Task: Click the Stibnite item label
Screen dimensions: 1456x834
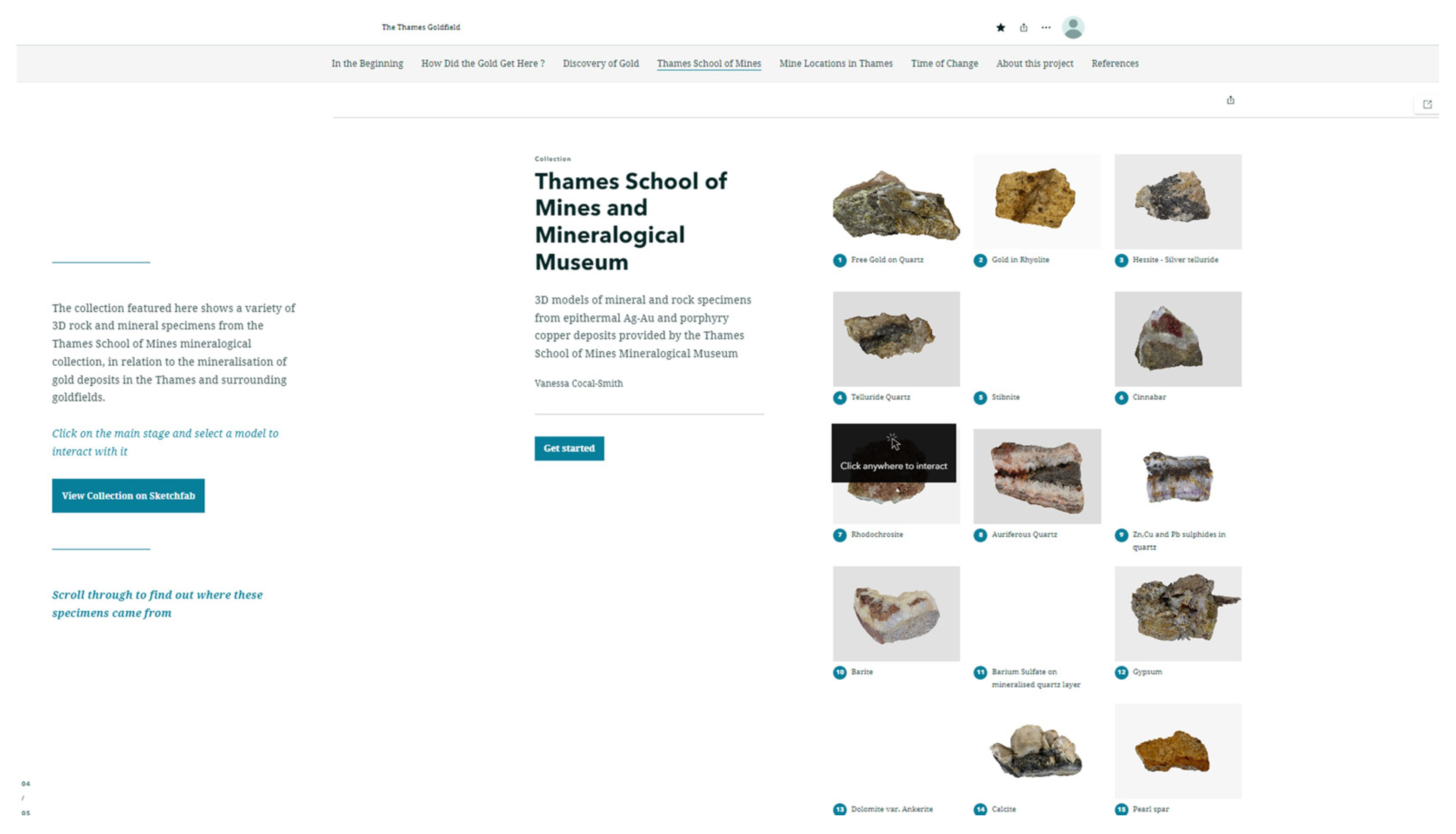Action: (1005, 397)
